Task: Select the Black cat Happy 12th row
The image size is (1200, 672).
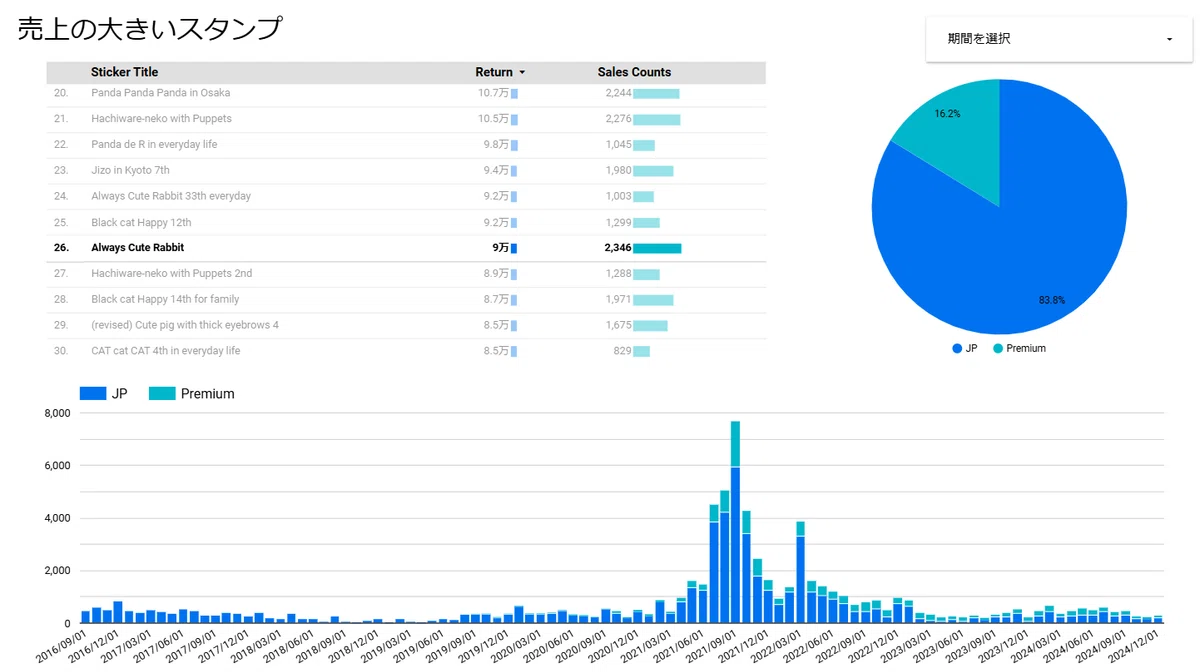Action: point(406,222)
